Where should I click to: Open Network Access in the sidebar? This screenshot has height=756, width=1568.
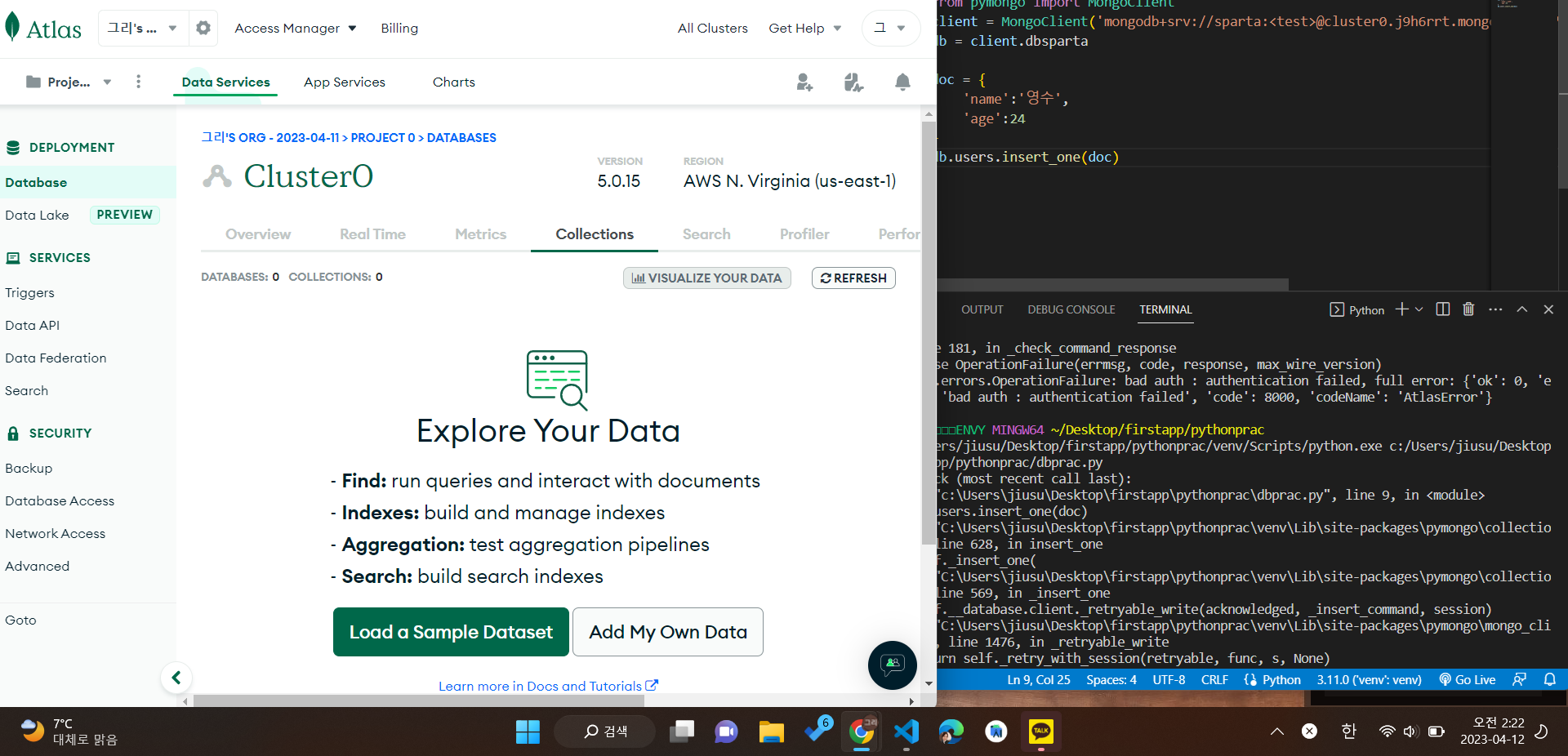pyautogui.click(x=56, y=534)
